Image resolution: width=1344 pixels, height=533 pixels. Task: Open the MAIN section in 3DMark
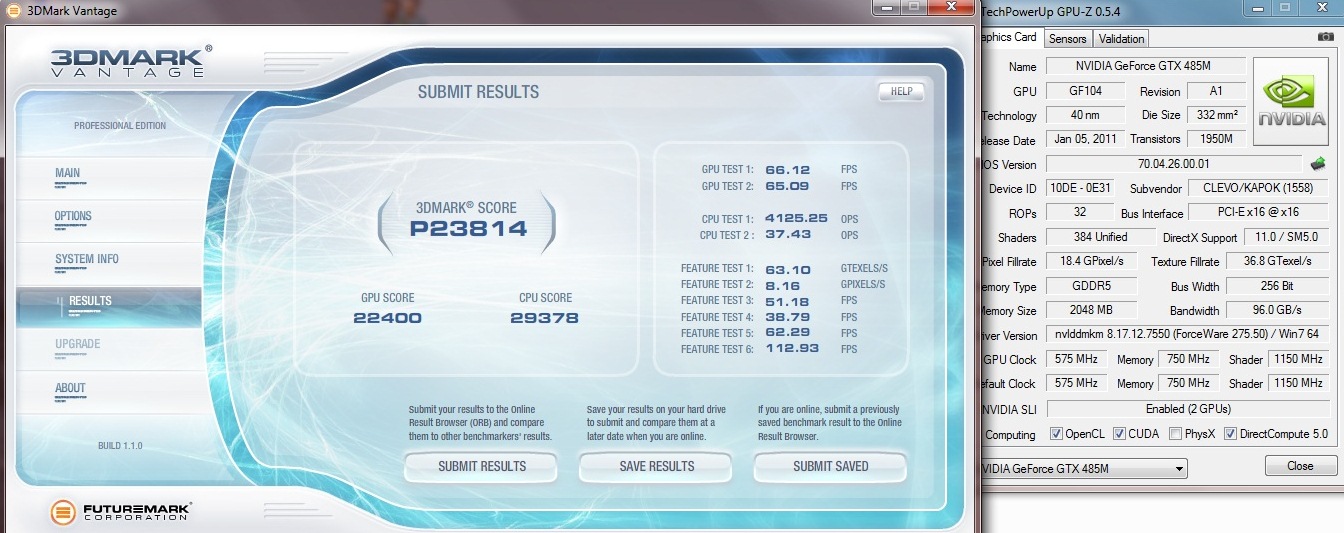[68, 173]
